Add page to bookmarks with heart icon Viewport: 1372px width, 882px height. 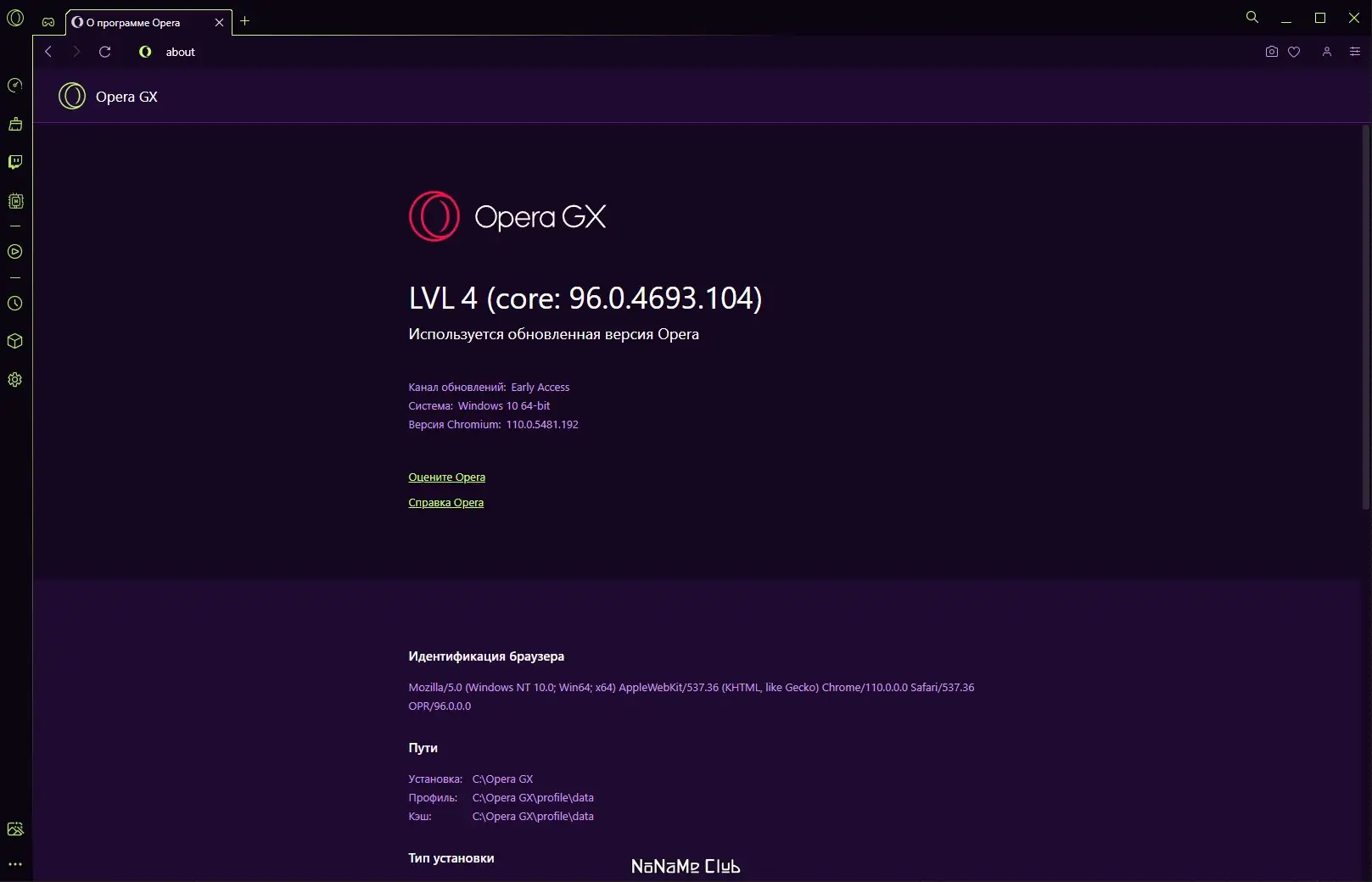tap(1294, 52)
